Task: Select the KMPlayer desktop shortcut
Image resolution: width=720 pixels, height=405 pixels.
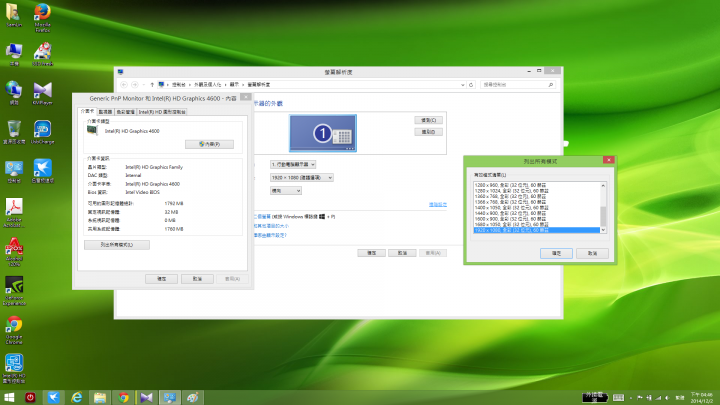Action: [42, 93]
